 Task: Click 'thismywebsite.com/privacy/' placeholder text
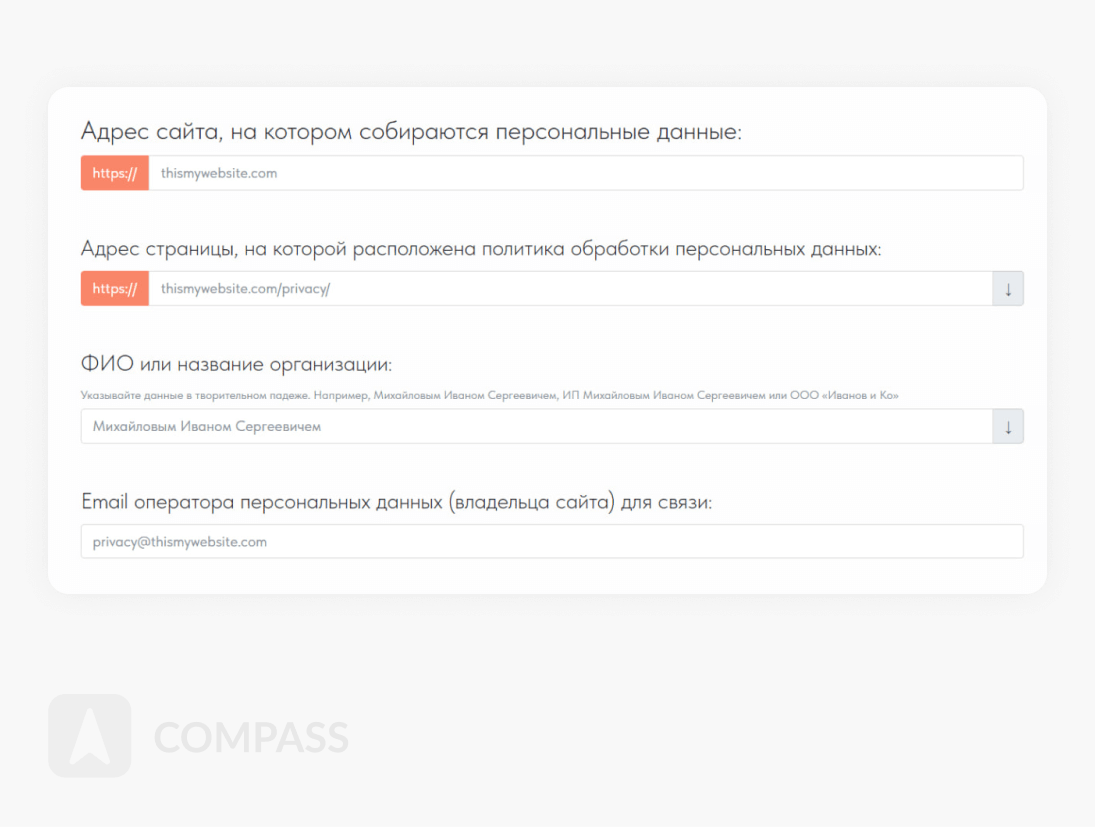point(245,289)
